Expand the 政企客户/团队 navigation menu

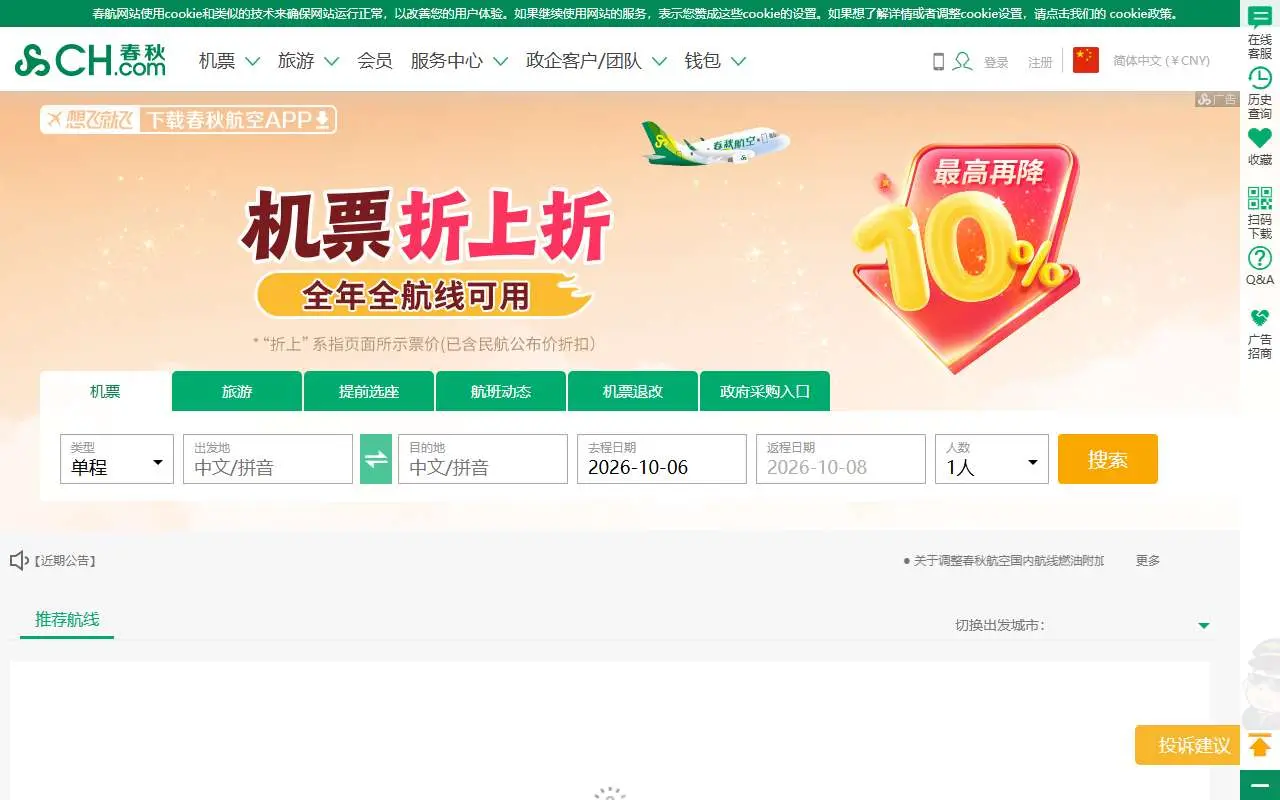click(x=596, y=61)
